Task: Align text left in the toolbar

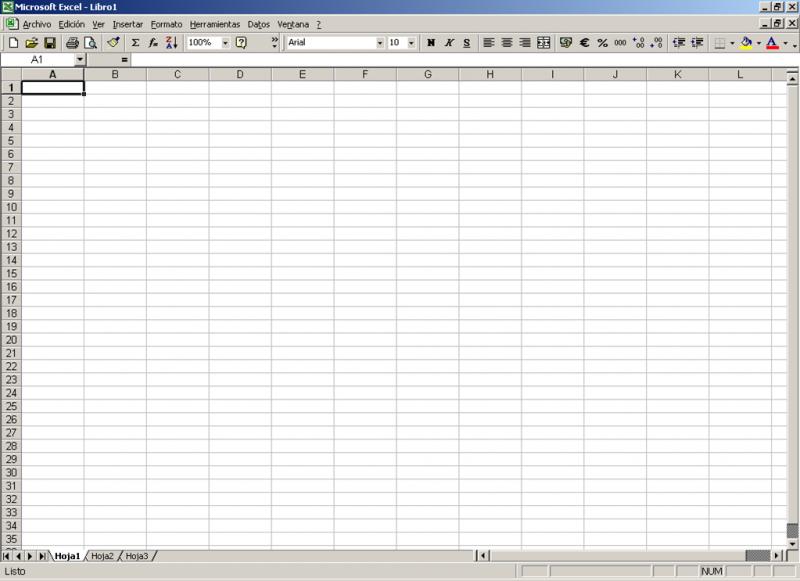Action: (x=488, y=43)
